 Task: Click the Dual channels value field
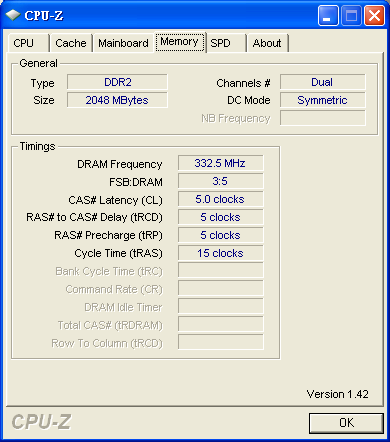322,82
